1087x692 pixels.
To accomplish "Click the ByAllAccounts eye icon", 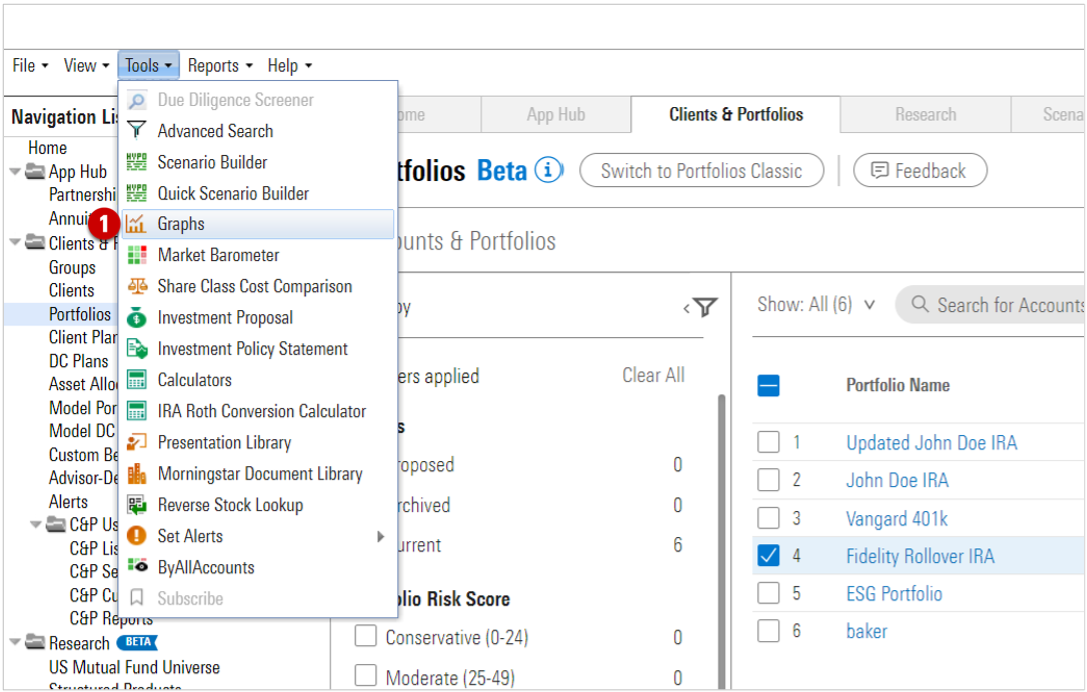I will (137, 566).
